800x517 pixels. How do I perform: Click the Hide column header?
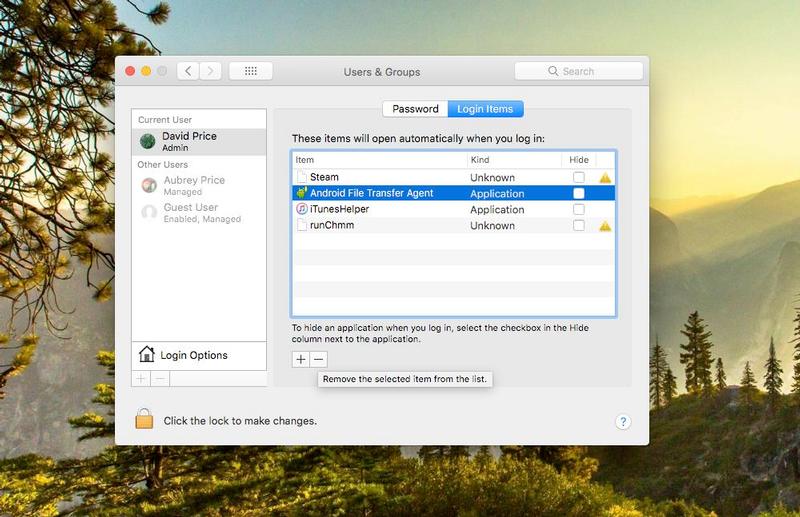pyautogui.click(x=579, y=160)
